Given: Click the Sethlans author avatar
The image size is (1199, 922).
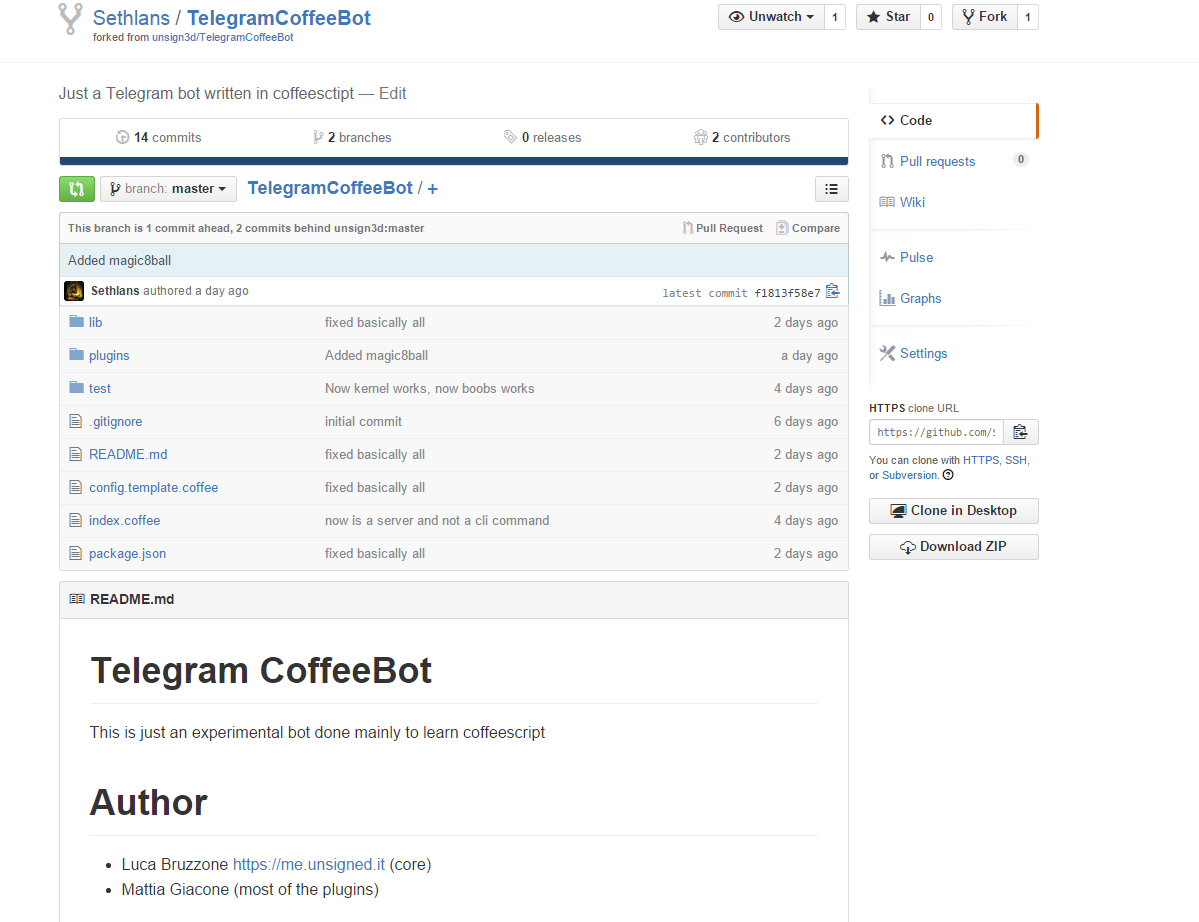Looking at the screenshot, I should click(74, 291).
